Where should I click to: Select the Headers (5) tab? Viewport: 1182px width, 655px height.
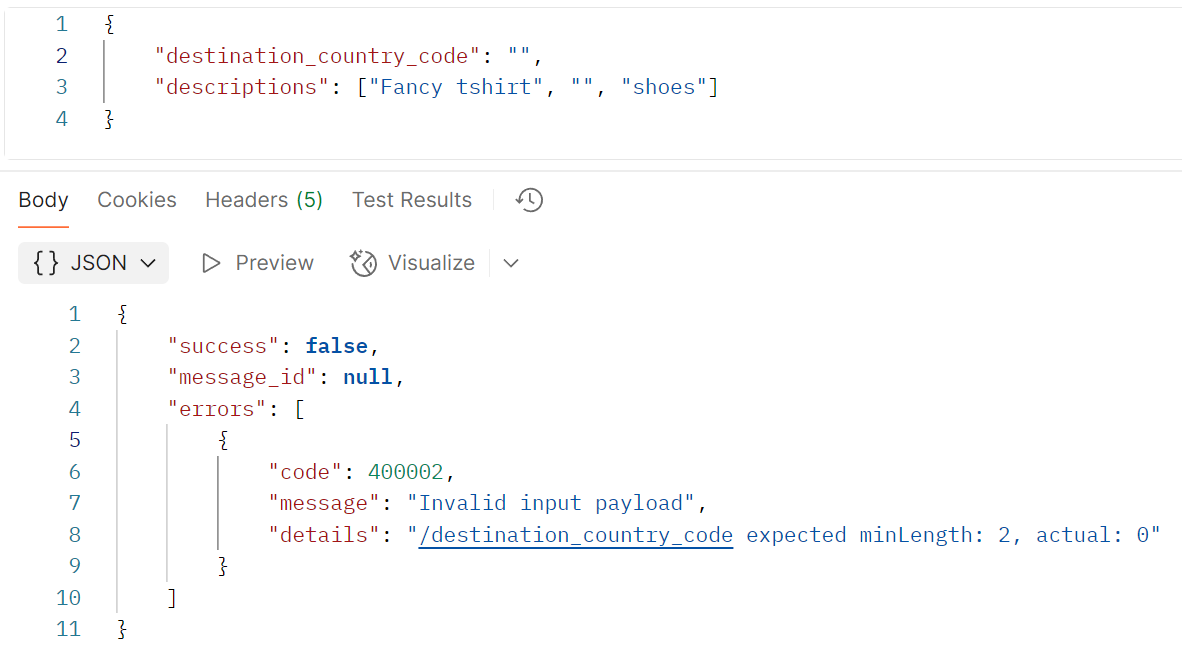click(264, 200)
